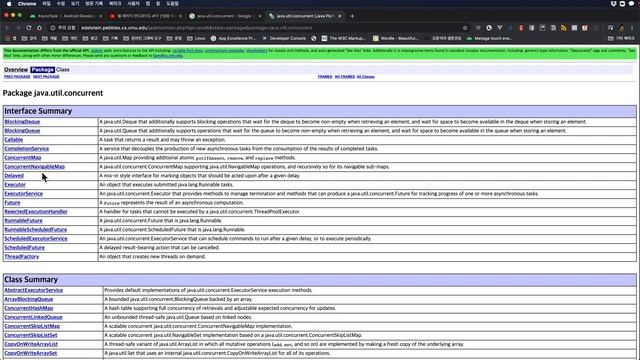640x360 pixels.
Task: Switch to the java.util.concurrent Google search tab
Action: [224, 16]
